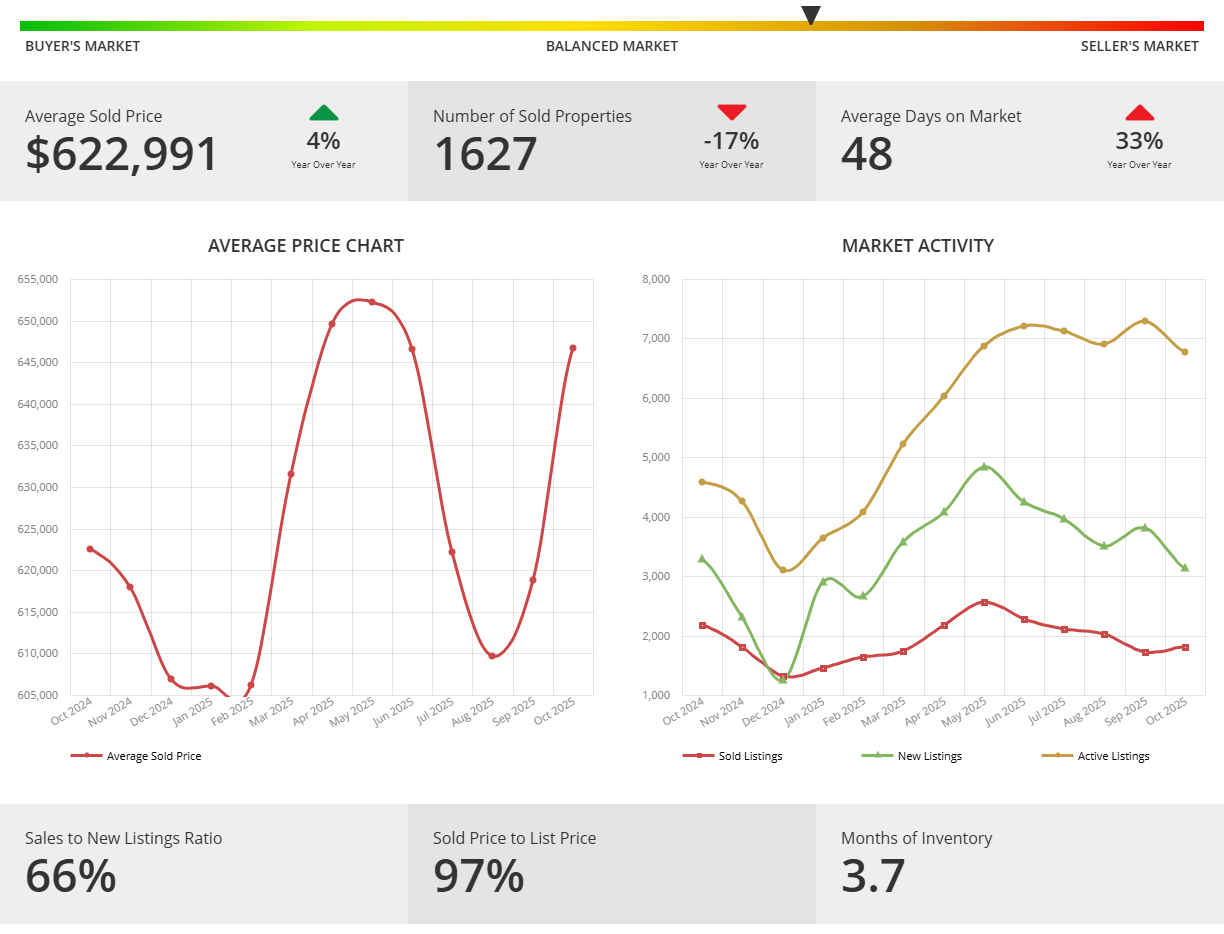Click the red down arrow for Sold Properties
1224x934 pixels.
click(x=731, y=112)
